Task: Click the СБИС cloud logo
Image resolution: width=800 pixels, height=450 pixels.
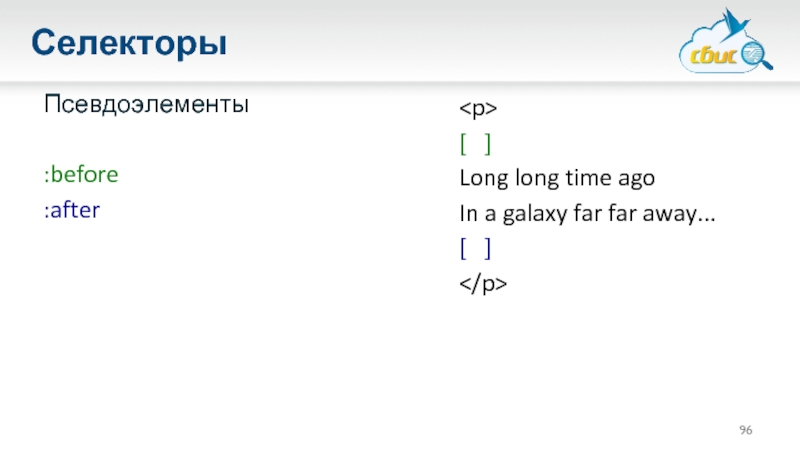Action: [722, 47]
